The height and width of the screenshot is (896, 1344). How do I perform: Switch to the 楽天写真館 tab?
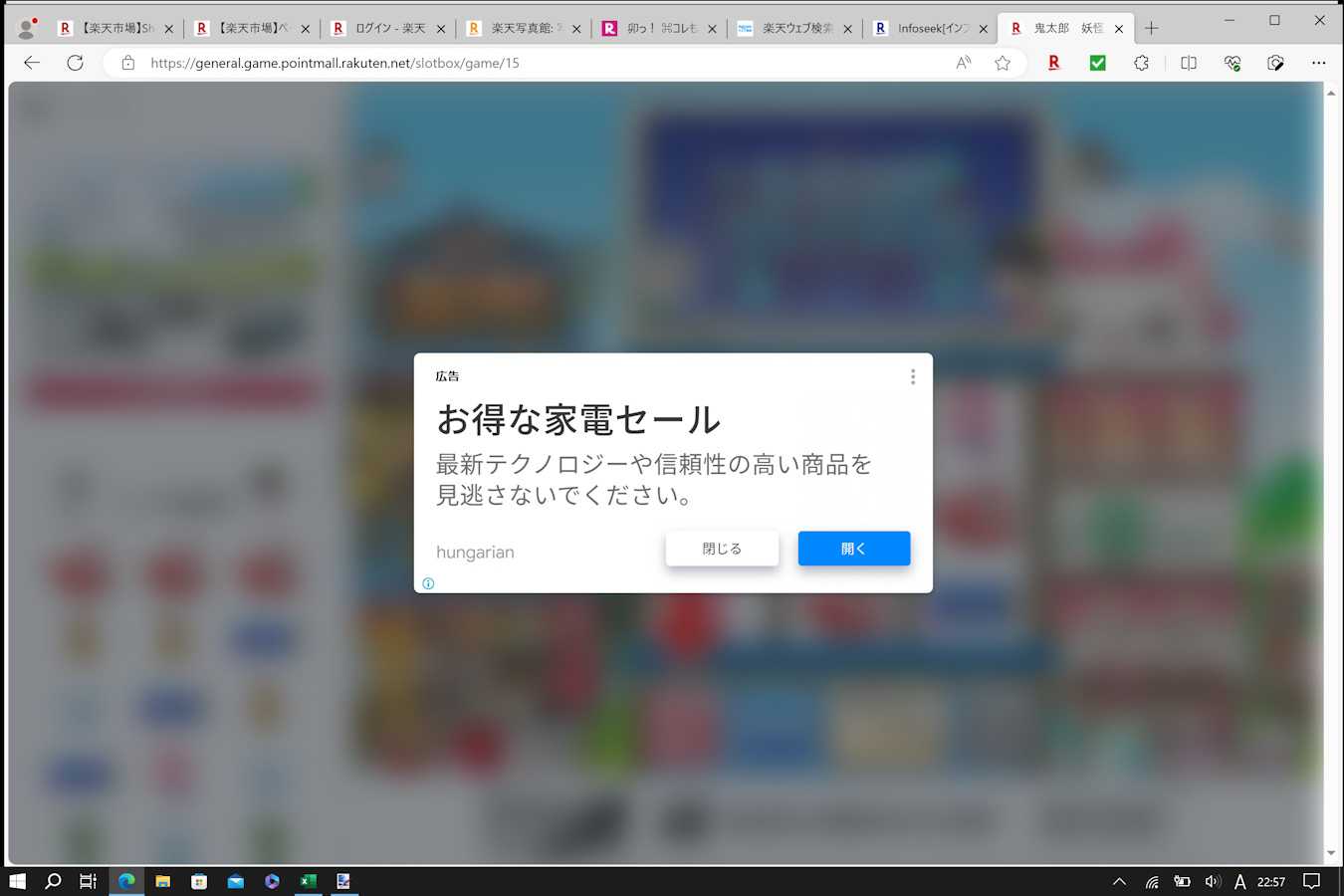(x=525, y=28)
